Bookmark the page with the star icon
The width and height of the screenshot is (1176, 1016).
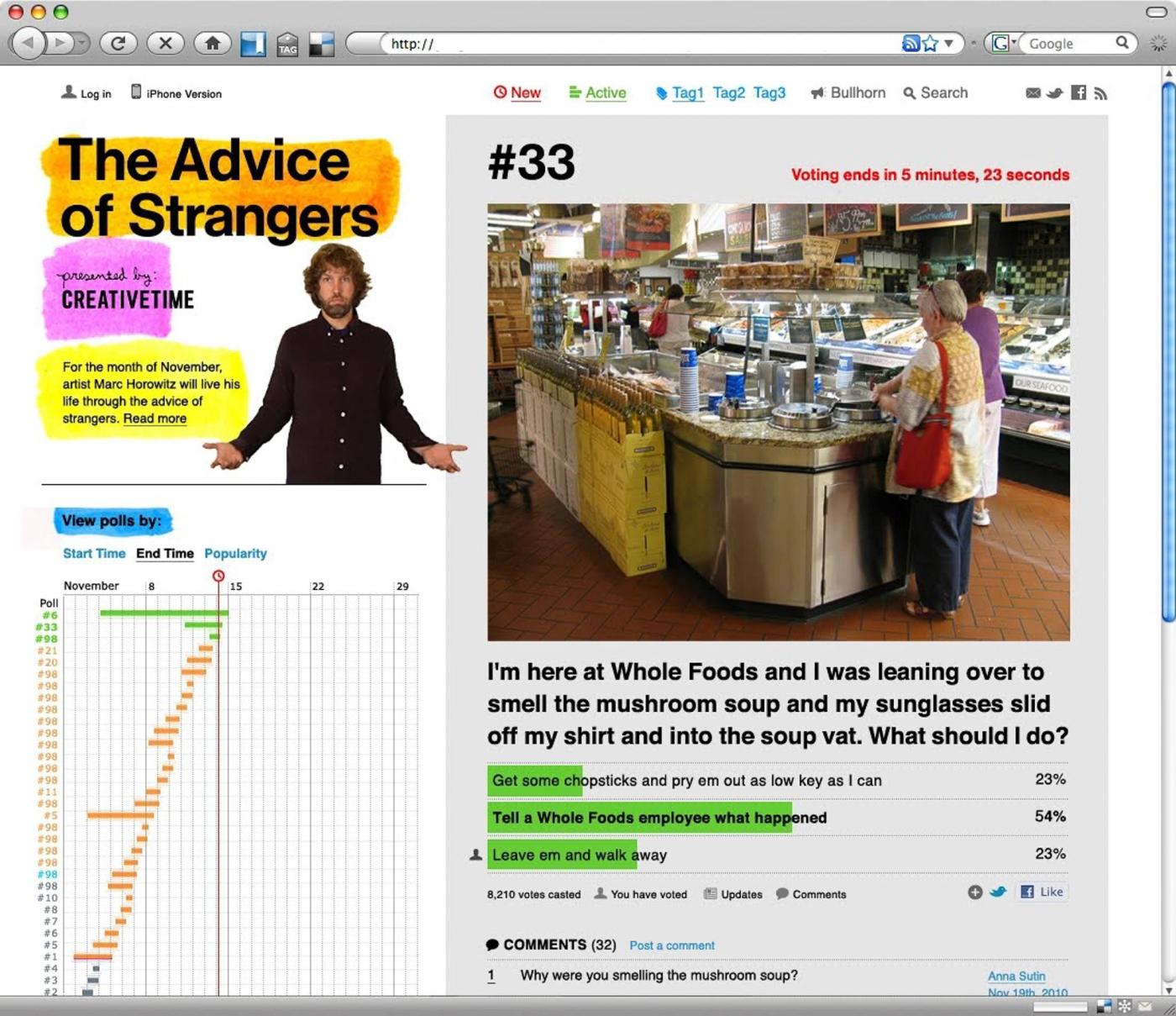tap(930, 43)
